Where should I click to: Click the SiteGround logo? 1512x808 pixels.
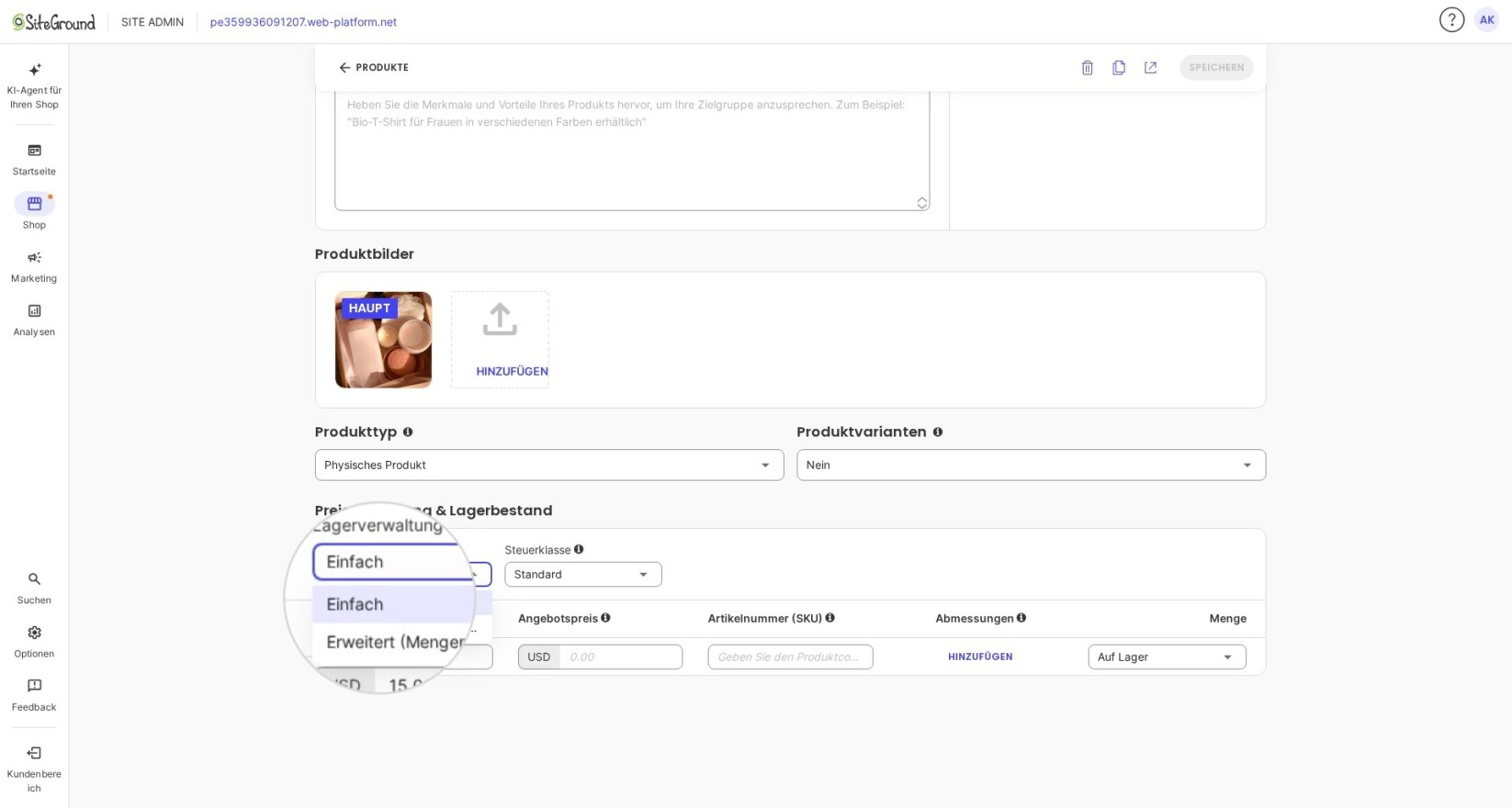click(53, 22)
